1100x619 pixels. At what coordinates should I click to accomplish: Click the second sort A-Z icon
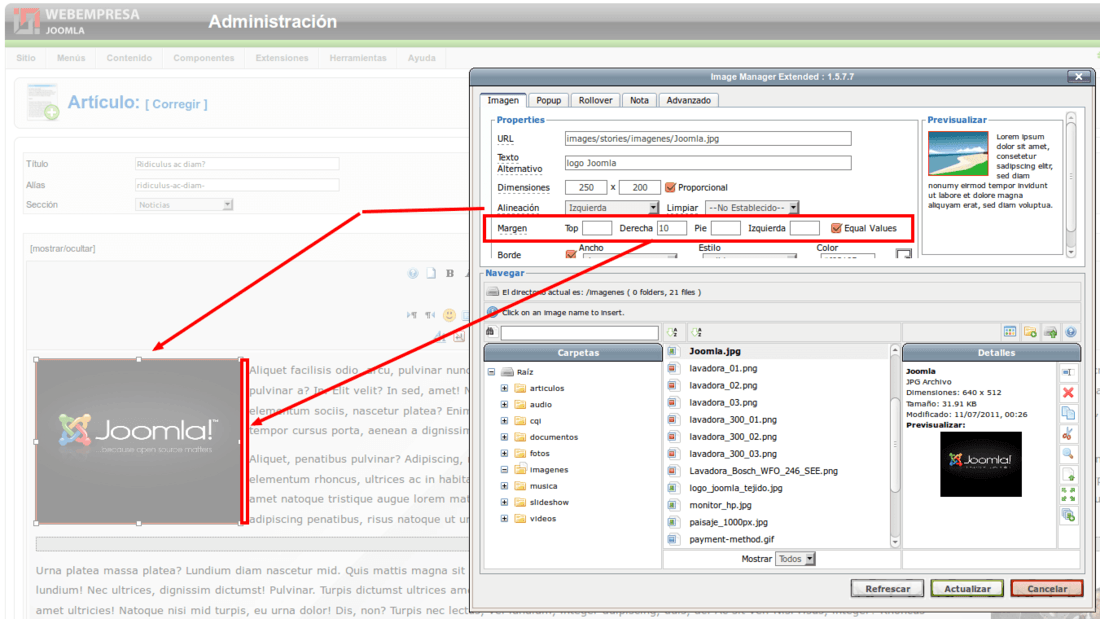click(696, 332)
